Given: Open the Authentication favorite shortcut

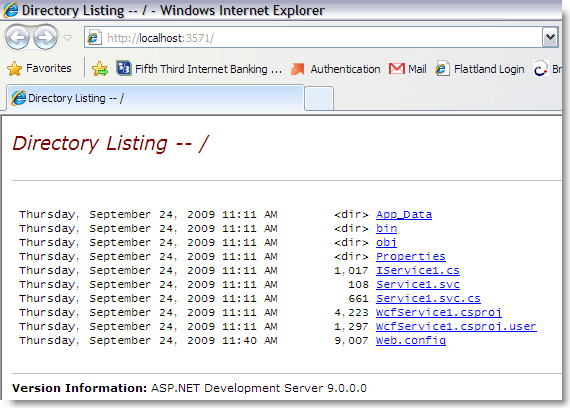Looking at the screenshot, I should [336, 69].
